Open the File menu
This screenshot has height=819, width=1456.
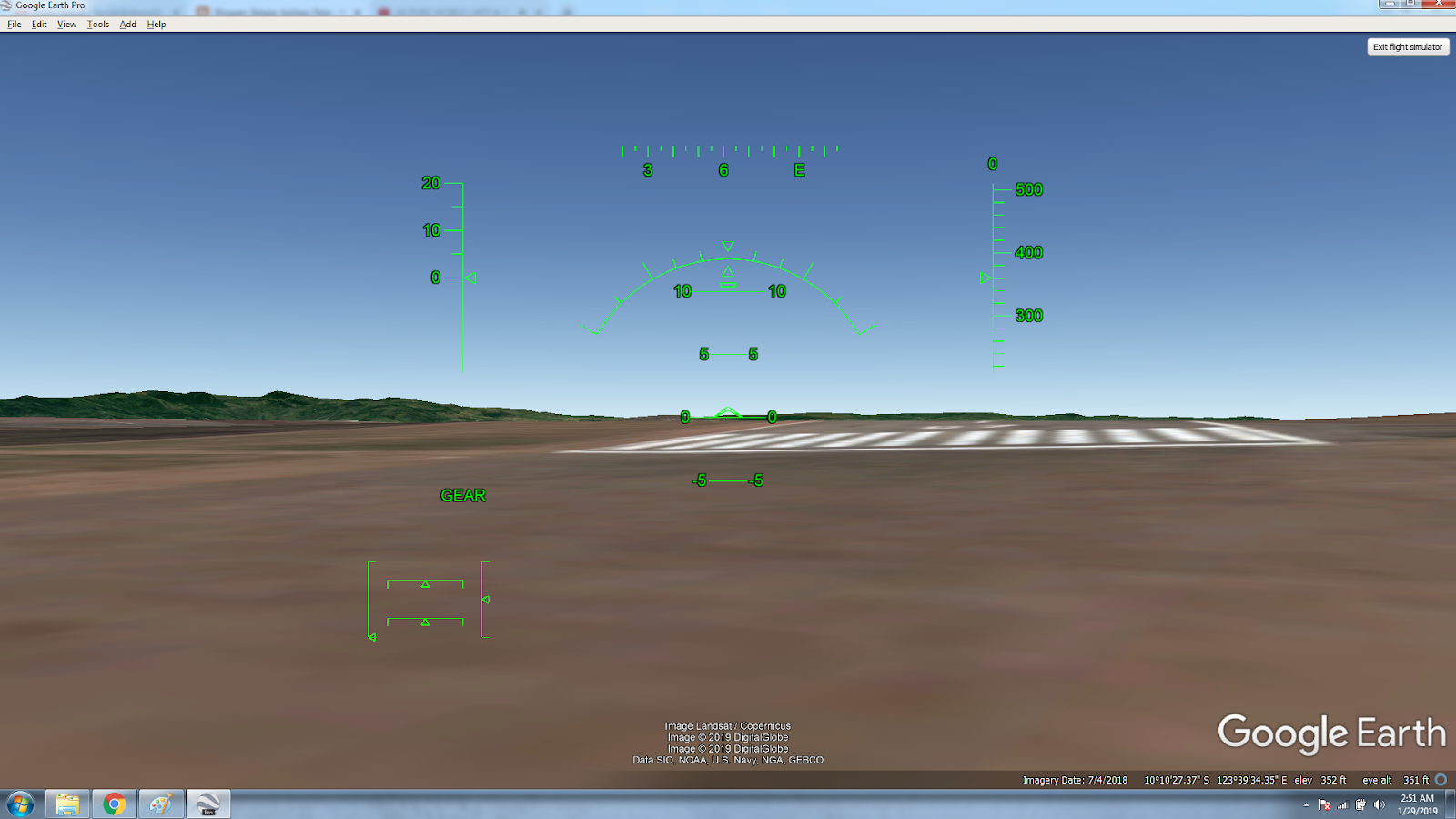point(14,25)
